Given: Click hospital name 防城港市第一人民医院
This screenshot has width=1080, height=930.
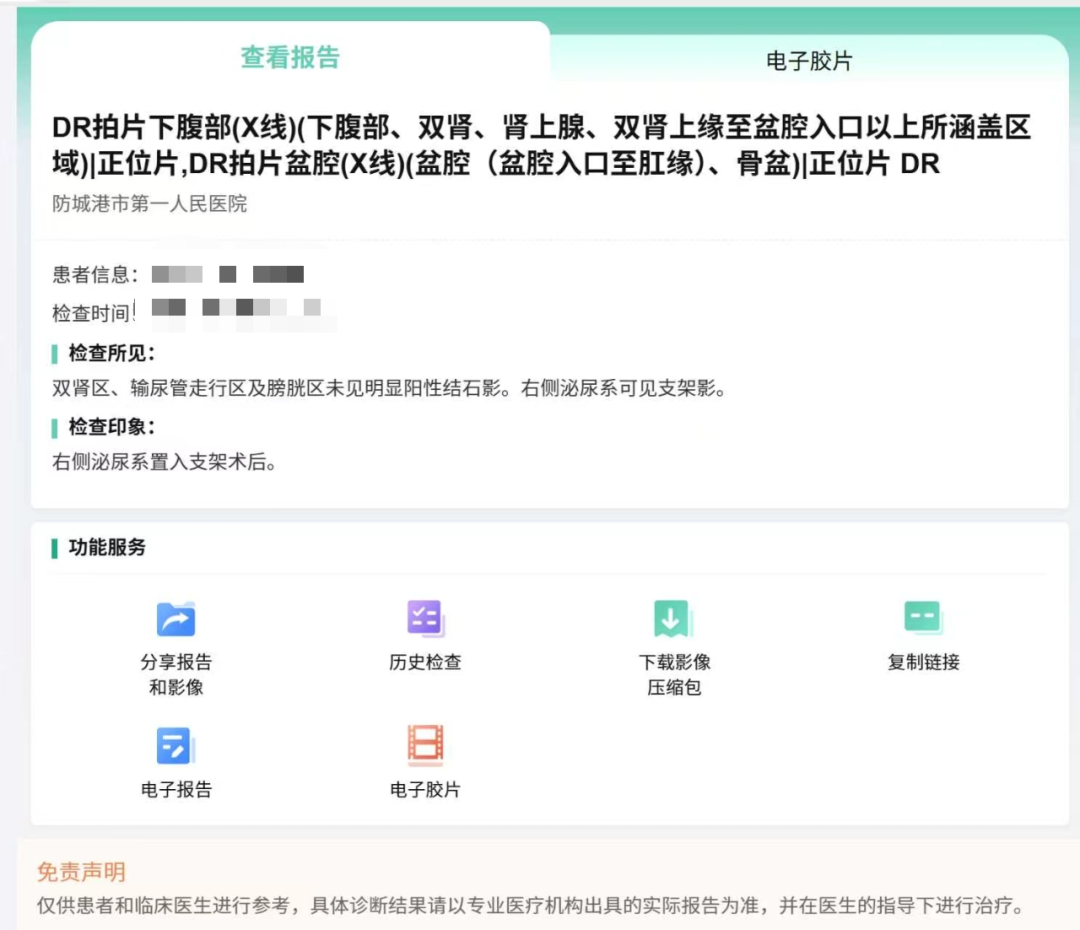Looking at the screenshot, I should point(150,204).
